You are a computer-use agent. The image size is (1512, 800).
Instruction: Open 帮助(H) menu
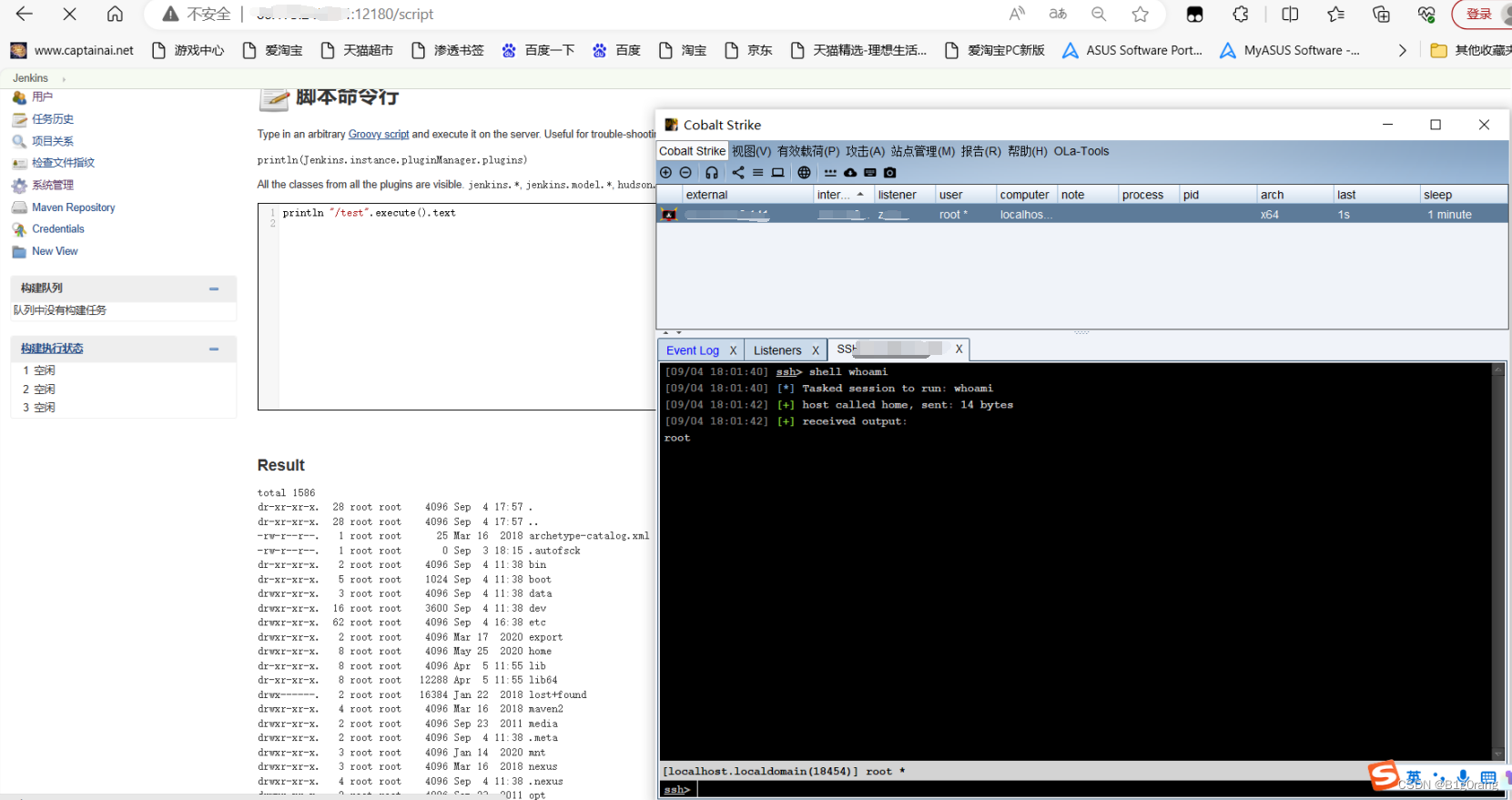pos(1027,151)
